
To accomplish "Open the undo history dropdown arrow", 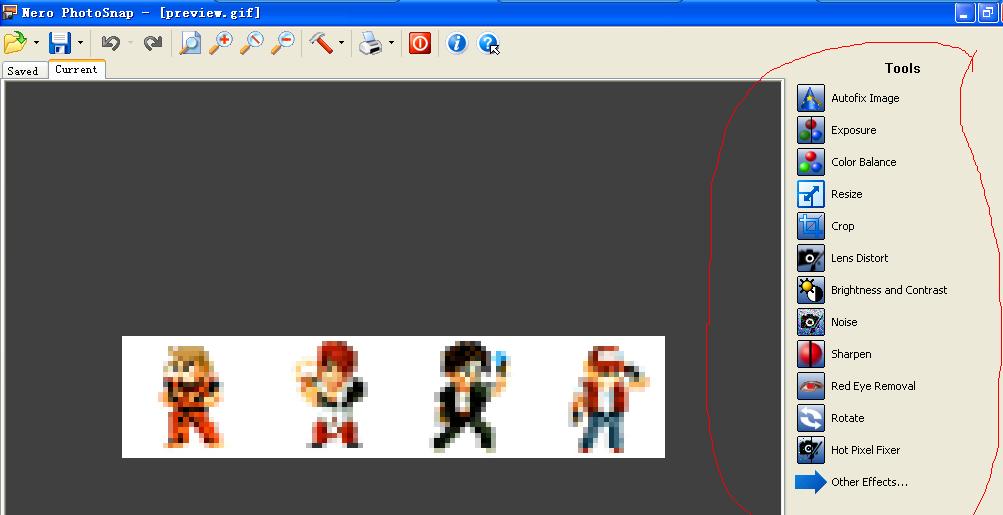I will [x=130, y=43].
